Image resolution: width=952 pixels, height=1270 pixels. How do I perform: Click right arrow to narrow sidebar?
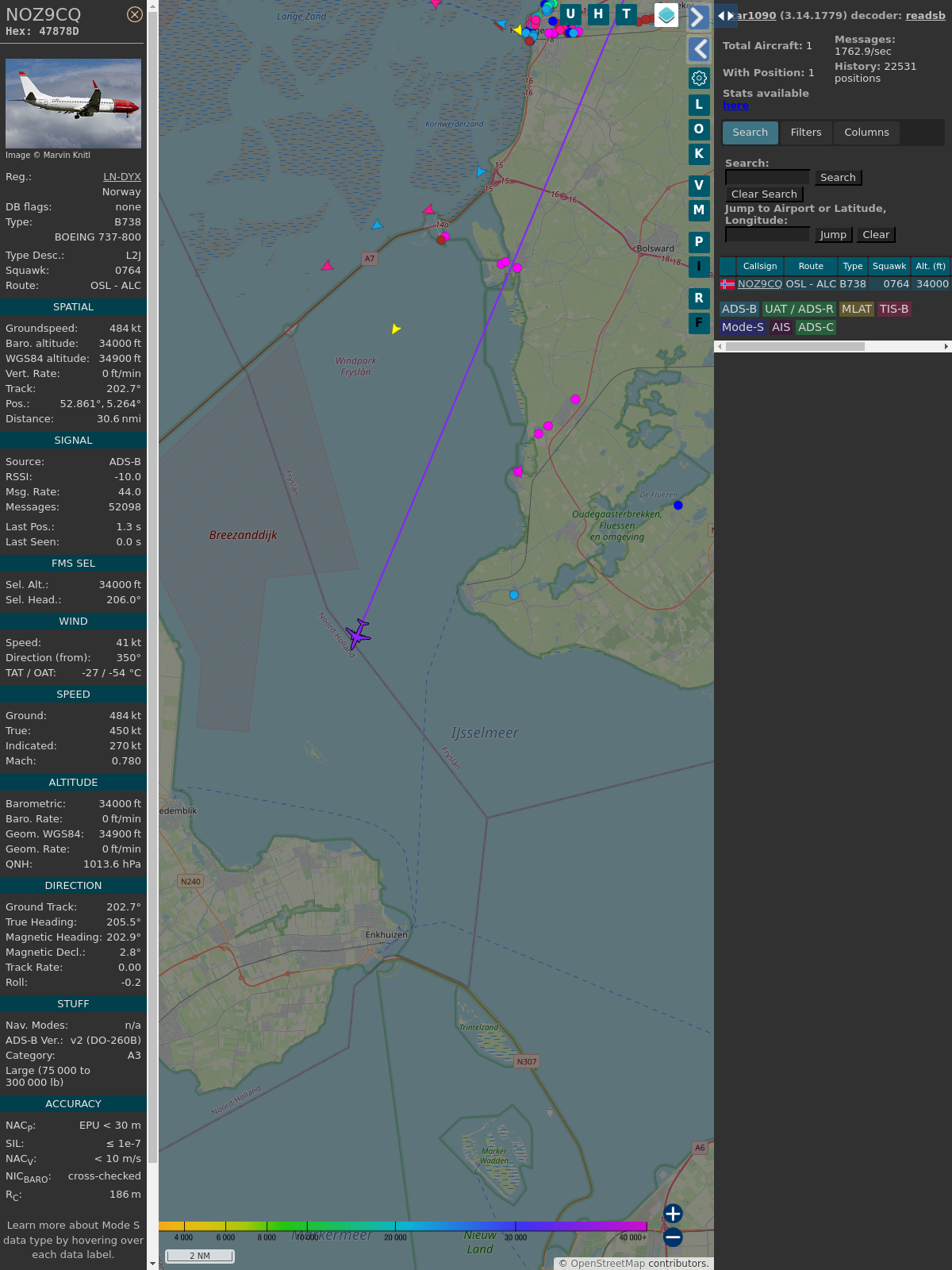(731, 16)
